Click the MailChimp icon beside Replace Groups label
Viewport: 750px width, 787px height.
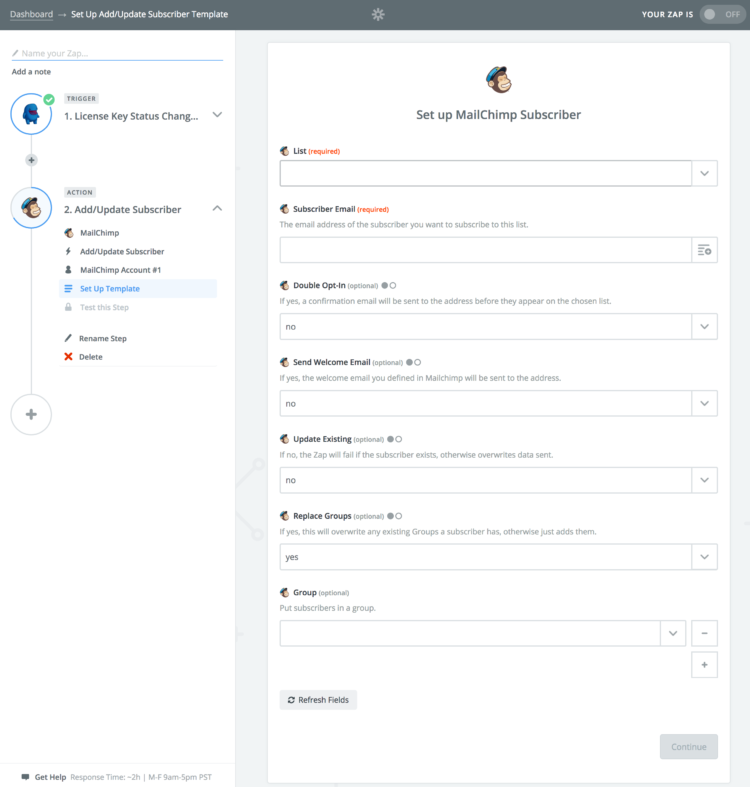(x=285, y=516)
